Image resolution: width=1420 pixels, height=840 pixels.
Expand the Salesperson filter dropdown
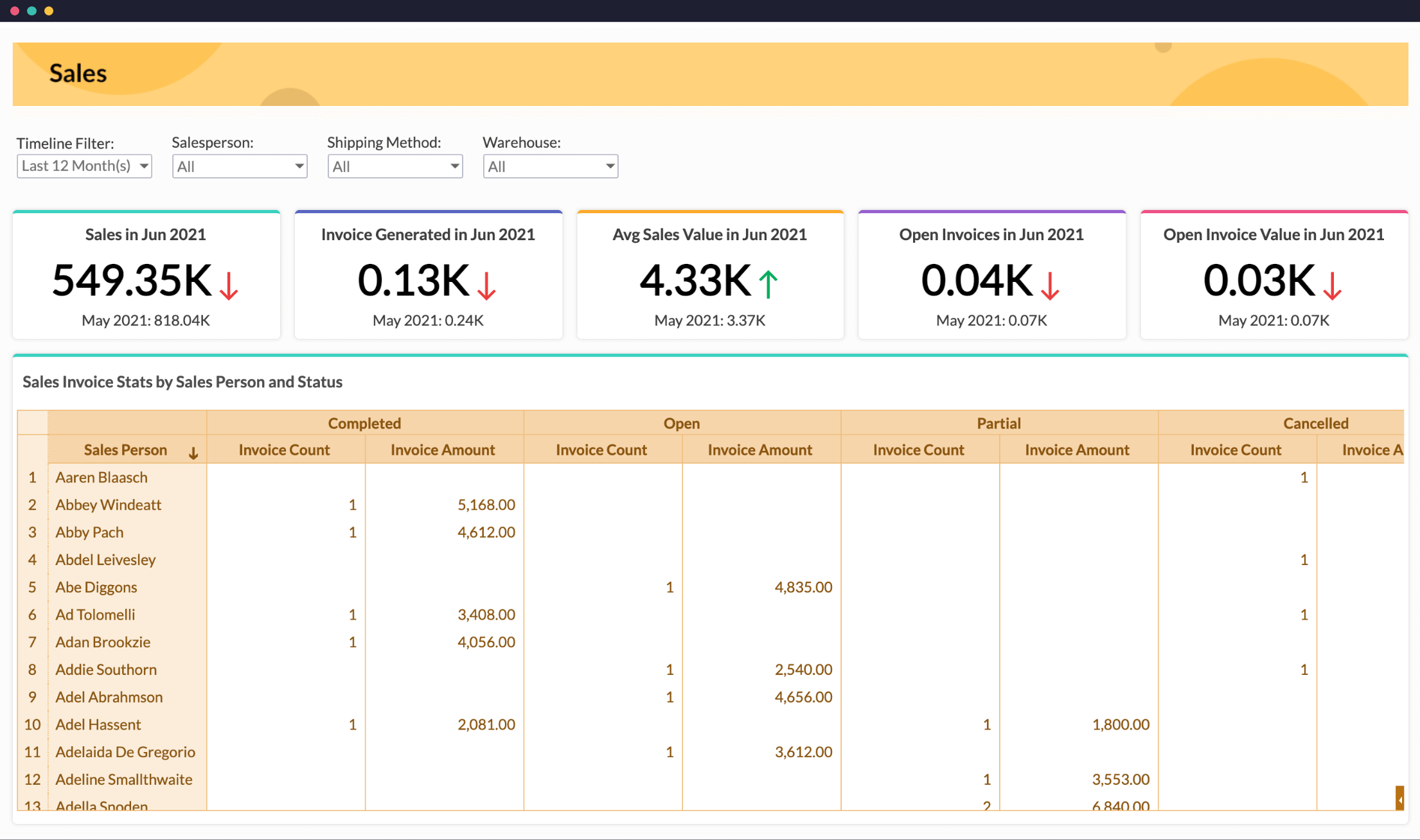point(240,167)
